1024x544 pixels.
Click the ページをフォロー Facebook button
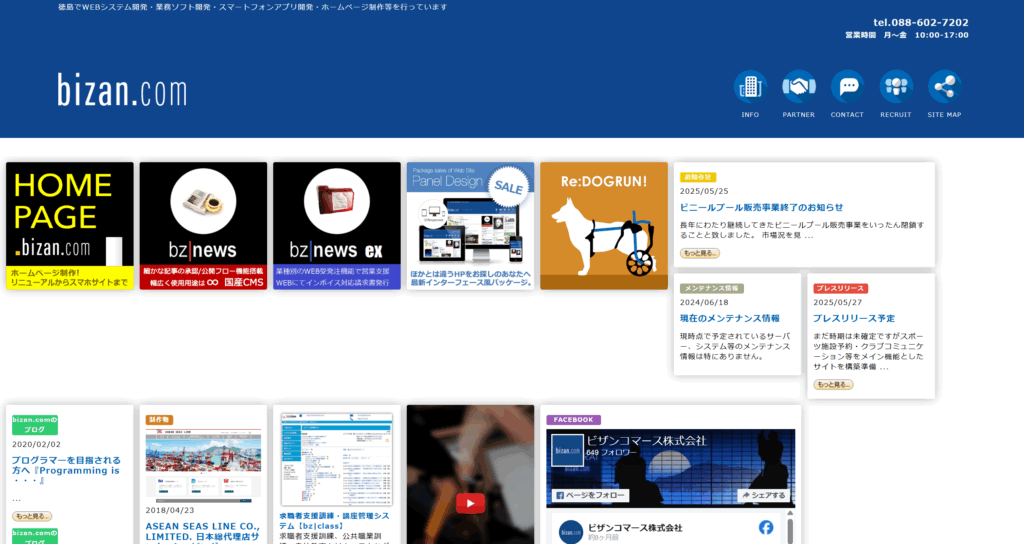pos(590,496)
